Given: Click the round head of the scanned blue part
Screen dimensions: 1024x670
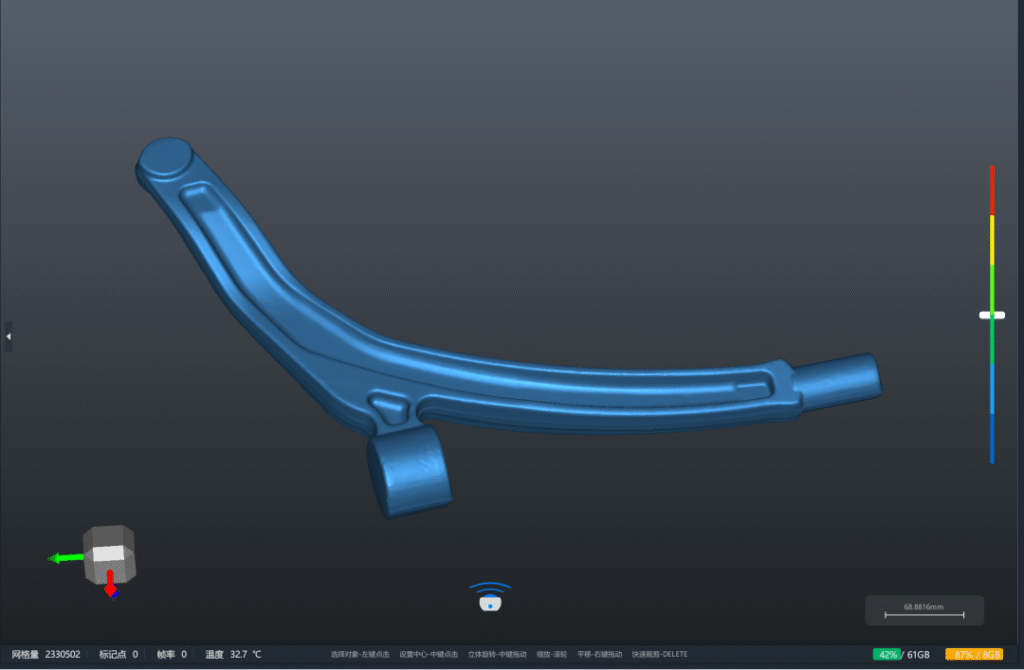Looking at the screenshot, I should coord(163,158).
